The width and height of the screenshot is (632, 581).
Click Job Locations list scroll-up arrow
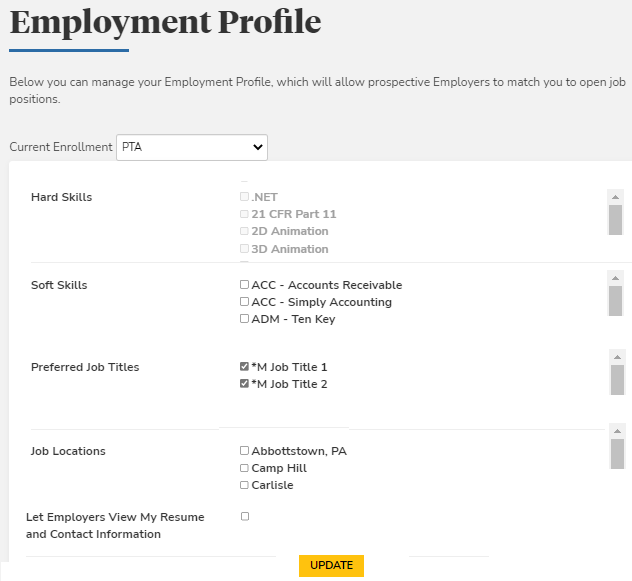pos(617,431)
